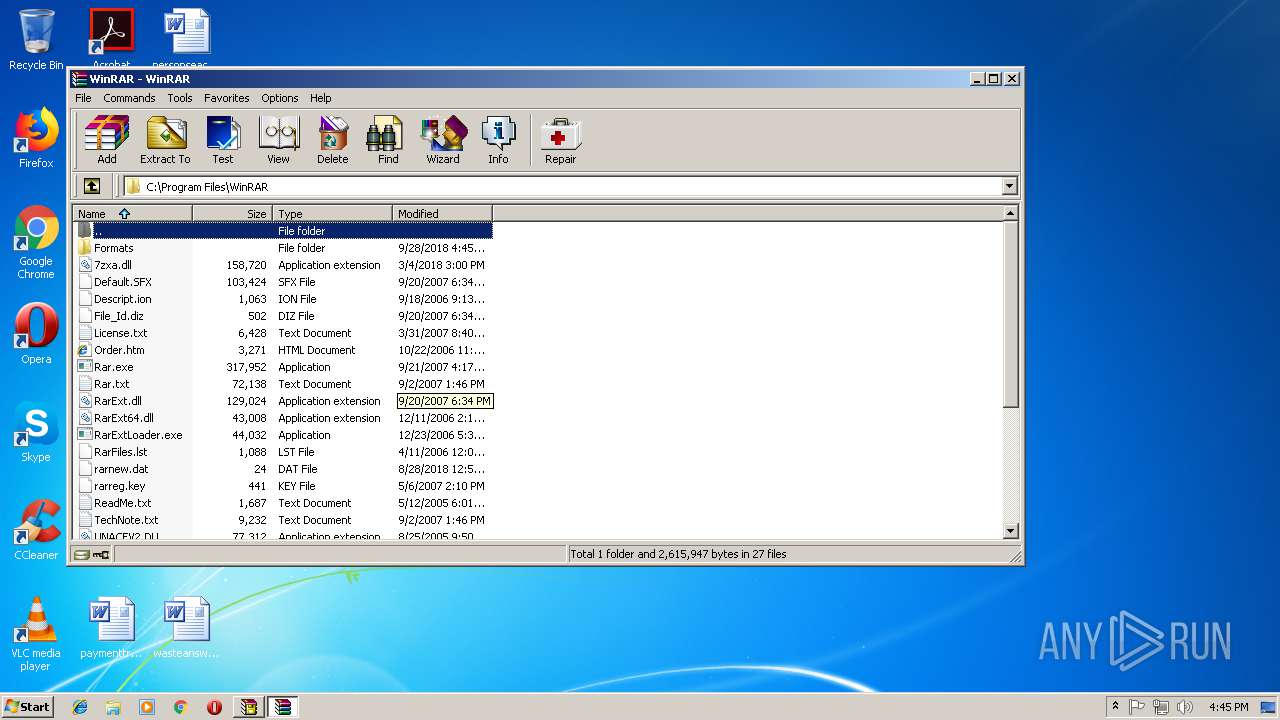The image size is (1280, 720).
Task: Select the ReadMe.txt file
Action: tap(285, 503)
